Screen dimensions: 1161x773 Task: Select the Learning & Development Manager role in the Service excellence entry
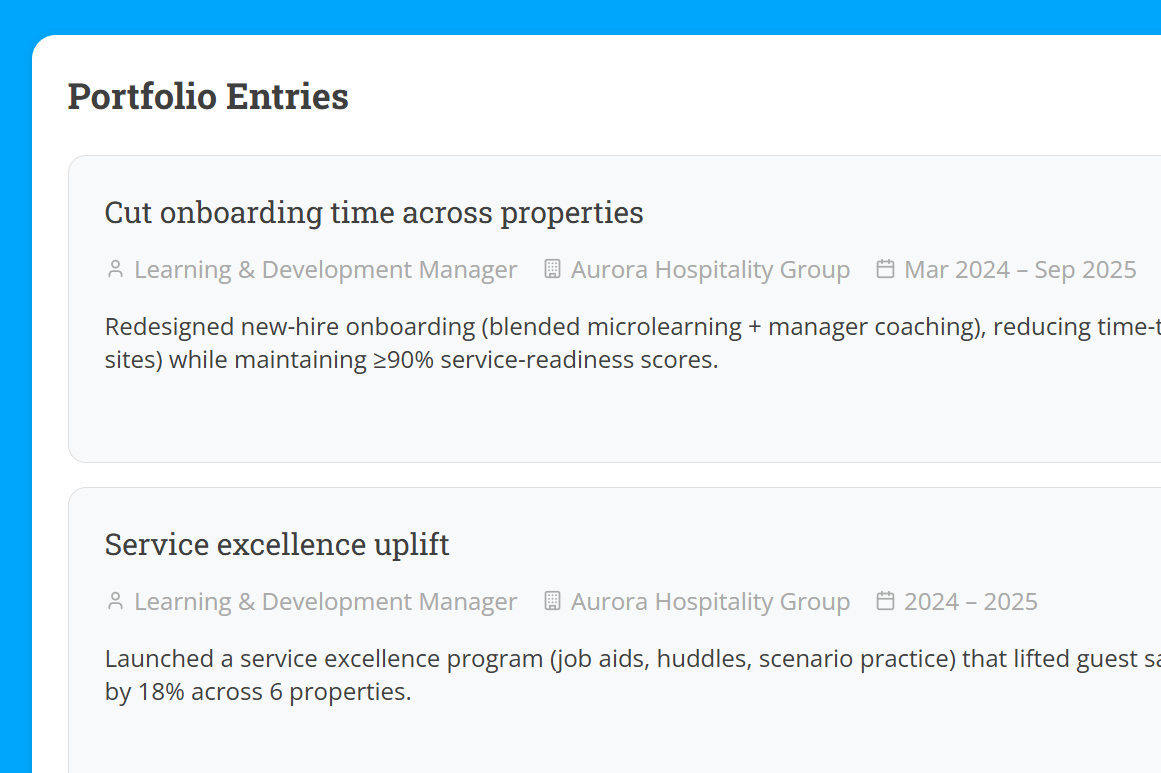[325, 602]
